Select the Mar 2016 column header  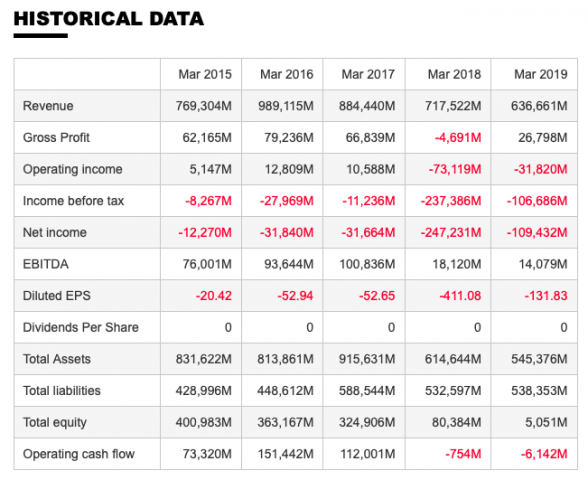[x=286, y=74]
